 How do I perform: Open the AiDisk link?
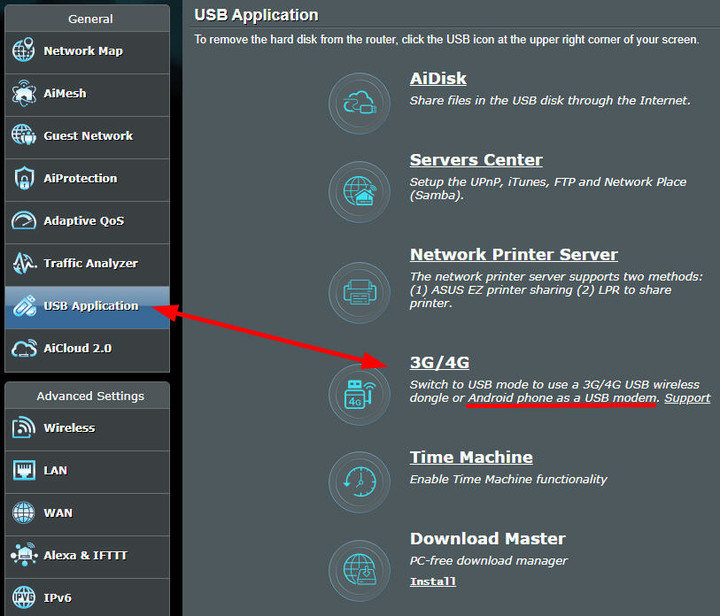438,78
